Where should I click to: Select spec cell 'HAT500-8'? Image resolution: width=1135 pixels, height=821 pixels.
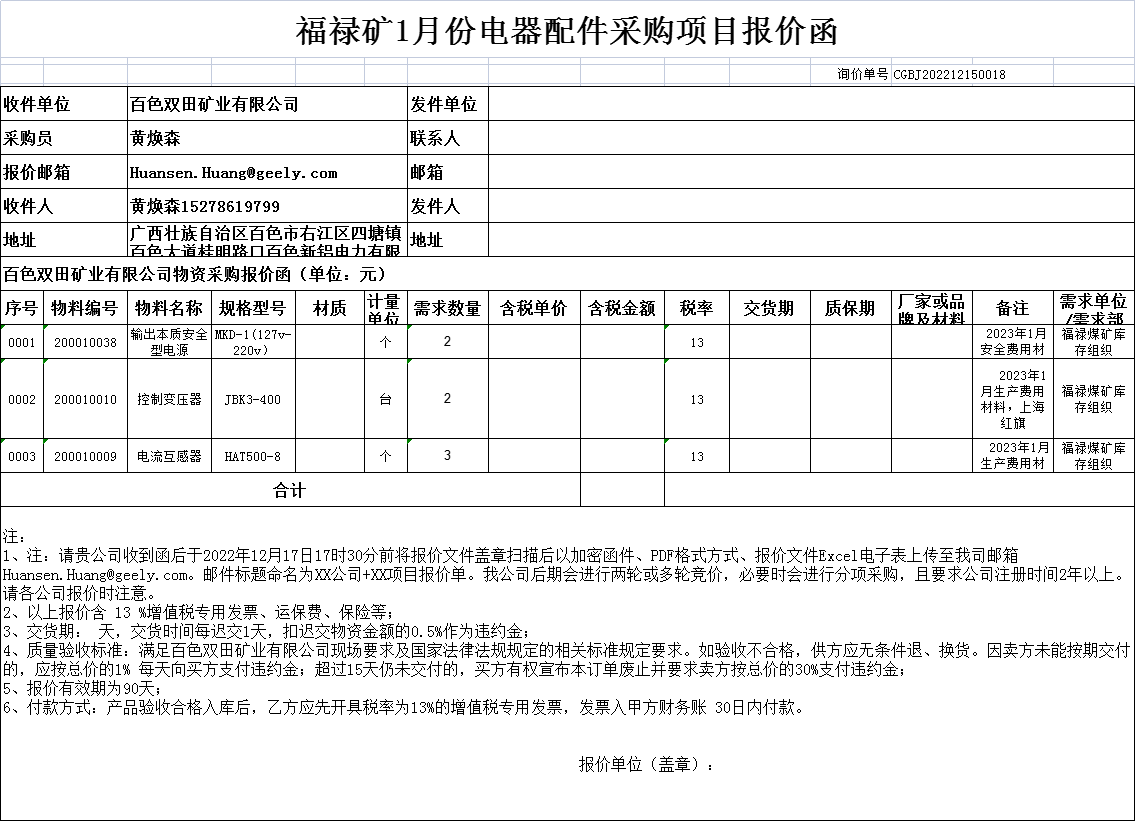coord(253,457)
